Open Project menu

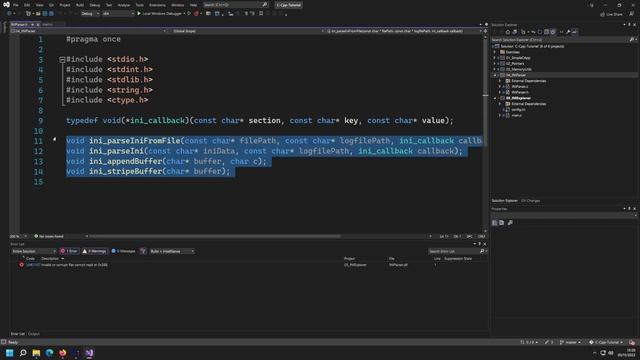pyautogui.click(x=64, y=5)
